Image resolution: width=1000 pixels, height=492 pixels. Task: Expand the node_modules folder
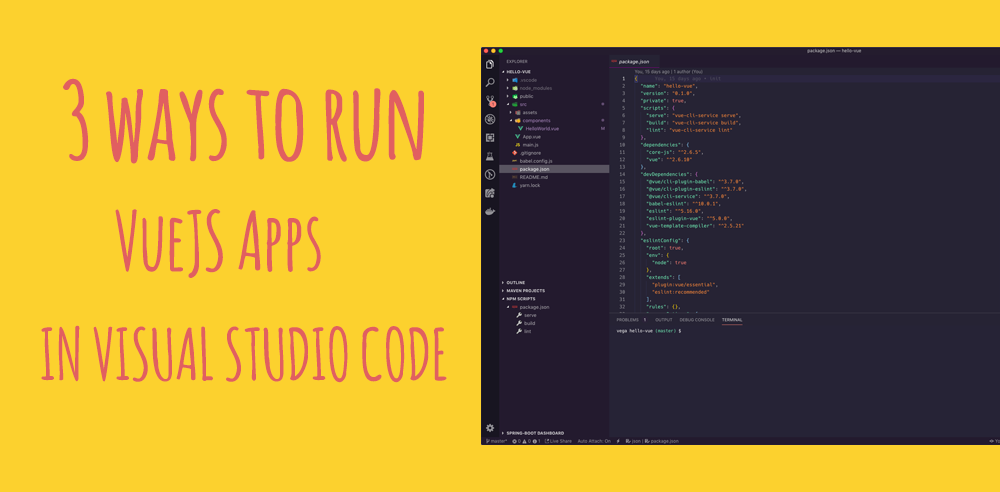point(537,88)
